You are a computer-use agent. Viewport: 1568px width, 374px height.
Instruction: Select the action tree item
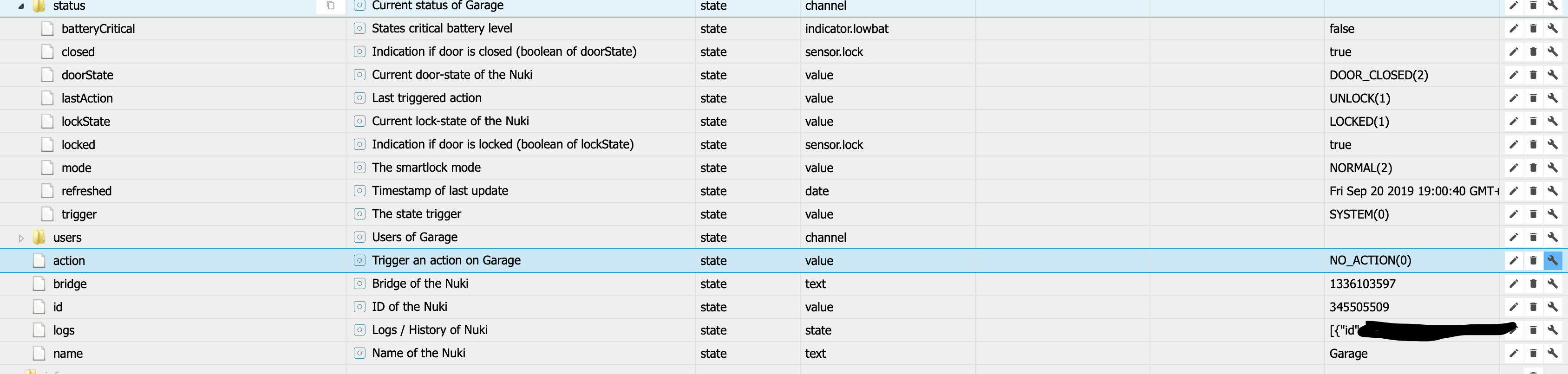tap(69, 261)
